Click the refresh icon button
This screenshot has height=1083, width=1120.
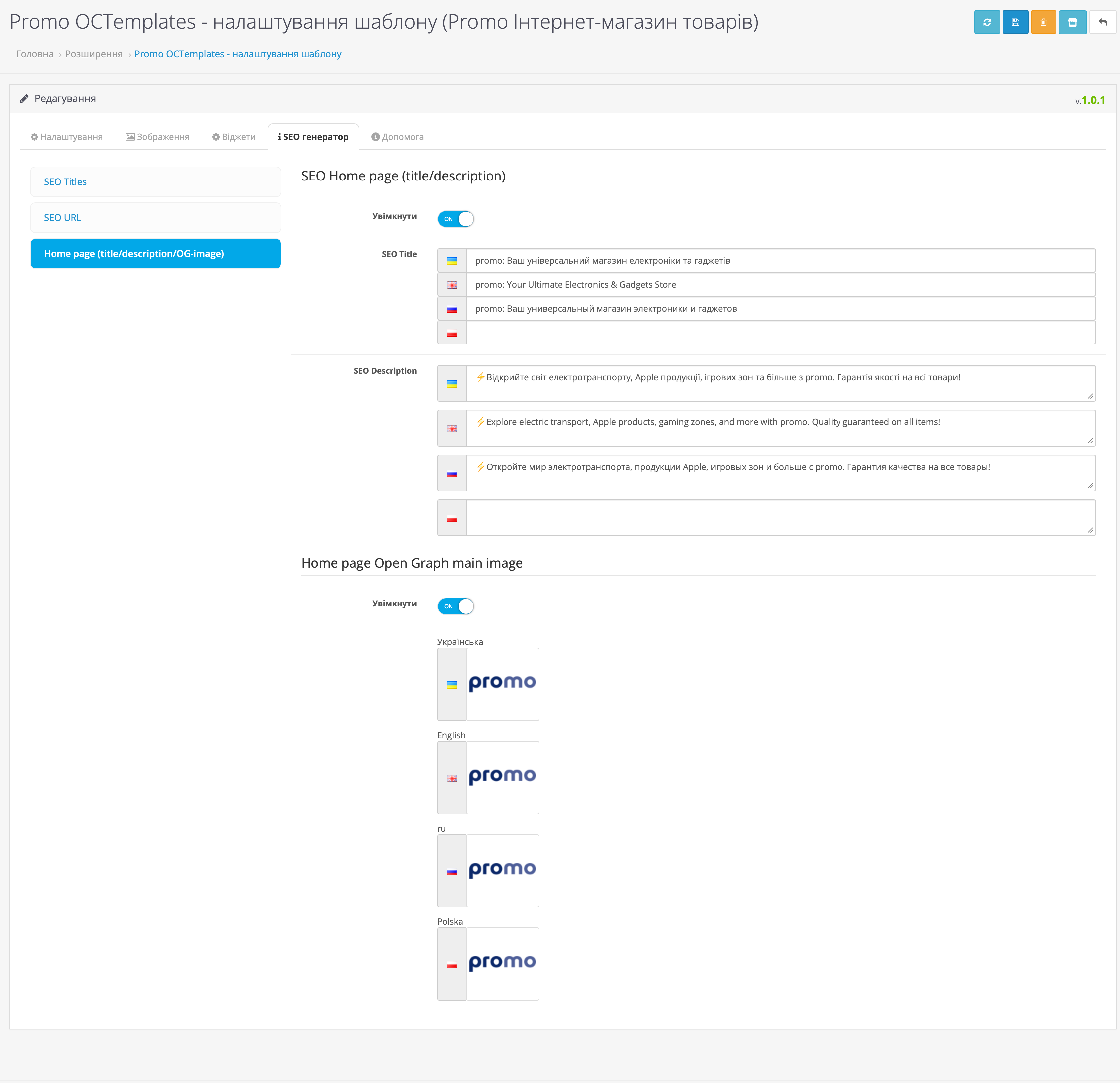coord(987,22)
